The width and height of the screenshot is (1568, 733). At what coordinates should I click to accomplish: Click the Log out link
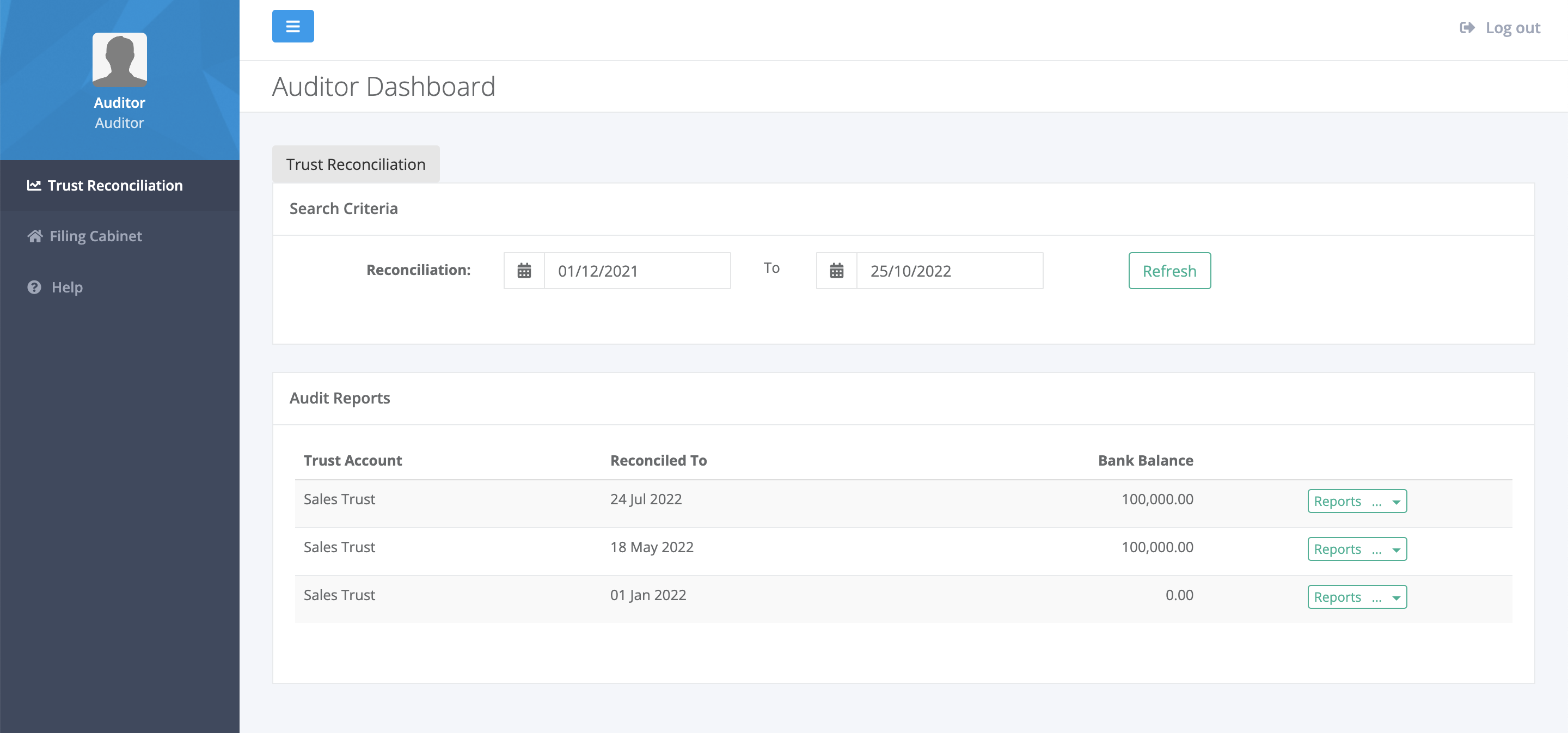(1512, 27)
